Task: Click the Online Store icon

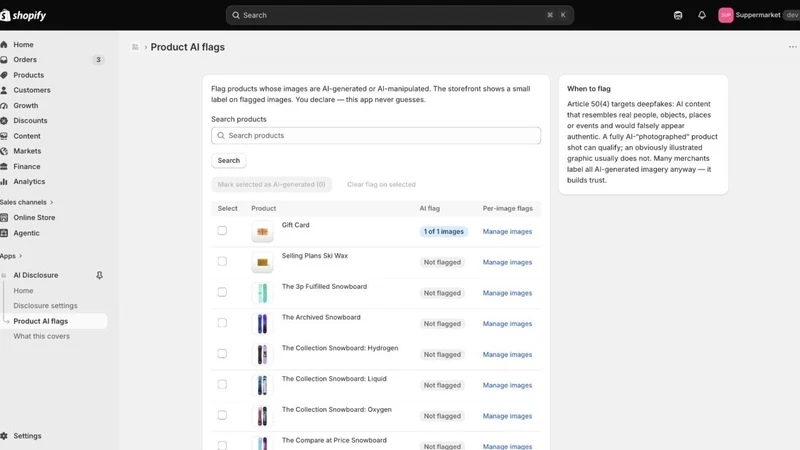Action: [x=4, y=217]
